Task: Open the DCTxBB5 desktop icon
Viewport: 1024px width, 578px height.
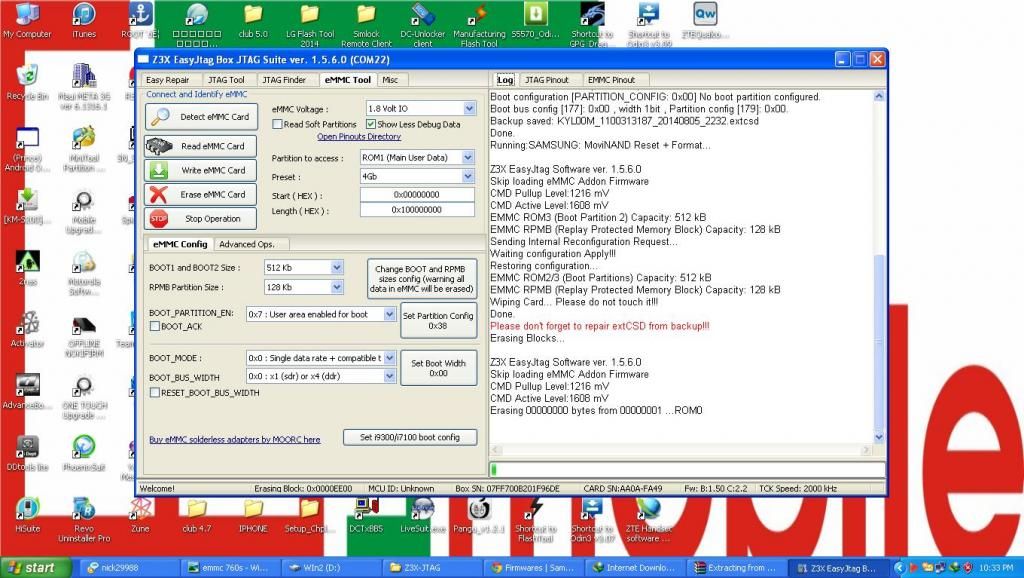Action: [x=366, y=516]
